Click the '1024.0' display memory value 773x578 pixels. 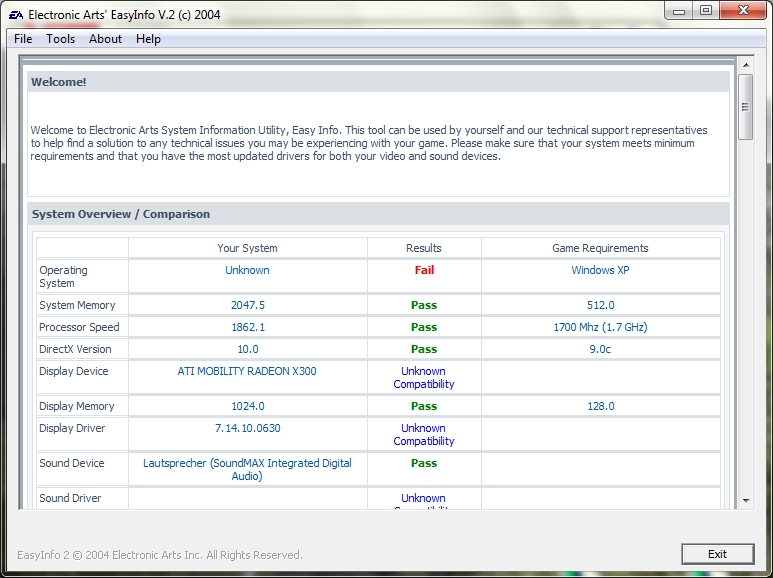248,406
